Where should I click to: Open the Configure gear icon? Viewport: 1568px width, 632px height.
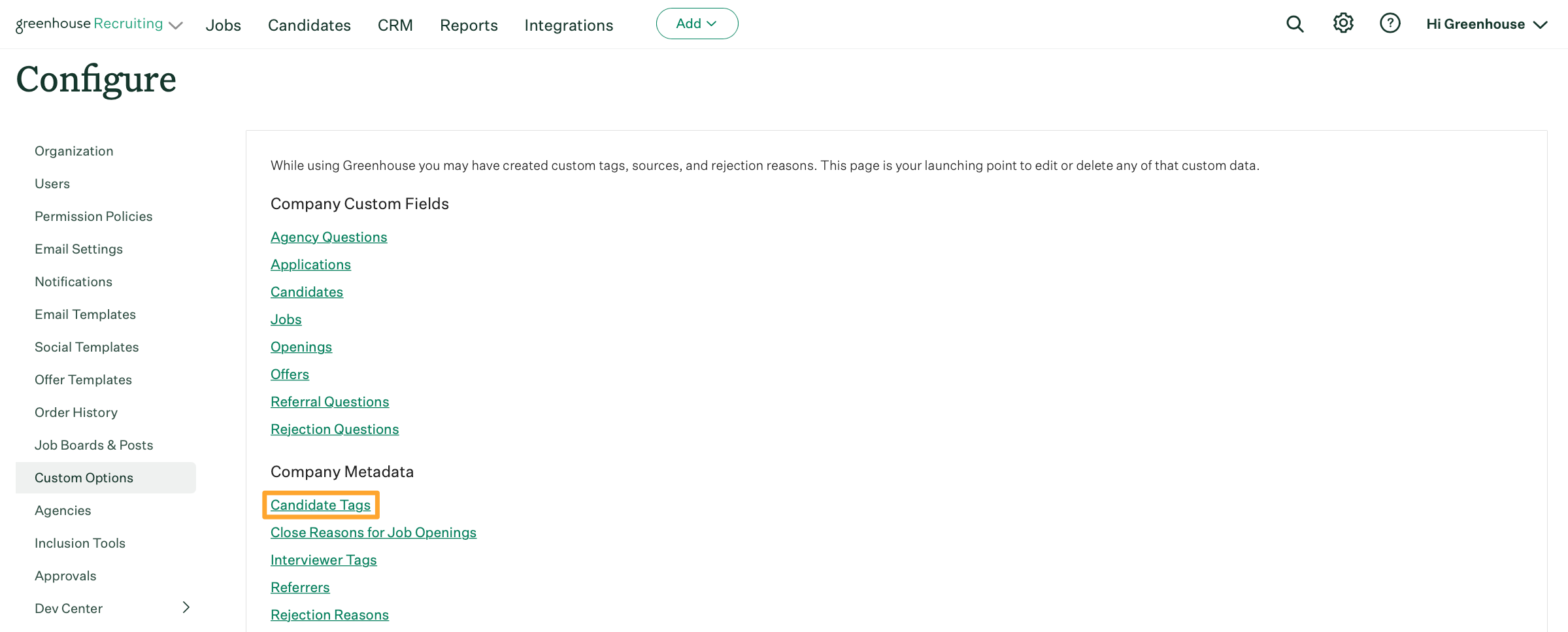click(x=1343, y=24)
